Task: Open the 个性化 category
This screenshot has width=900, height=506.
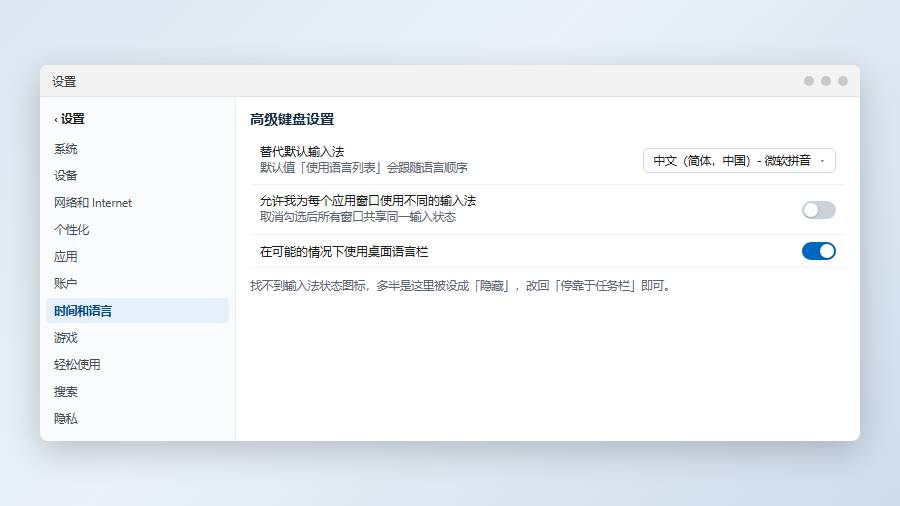Action: point(137,229)
